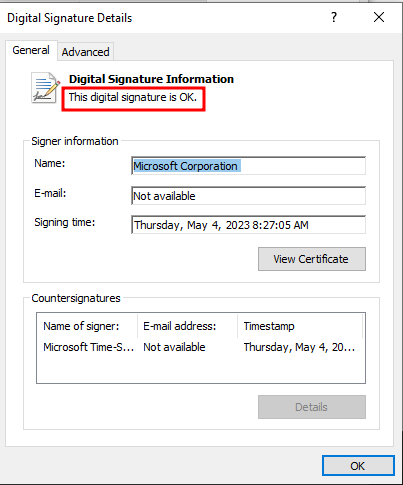Viewport: 403px width, 485px height.
Task: Click the Digital Signature Information heading
Action: click(151, 79)
